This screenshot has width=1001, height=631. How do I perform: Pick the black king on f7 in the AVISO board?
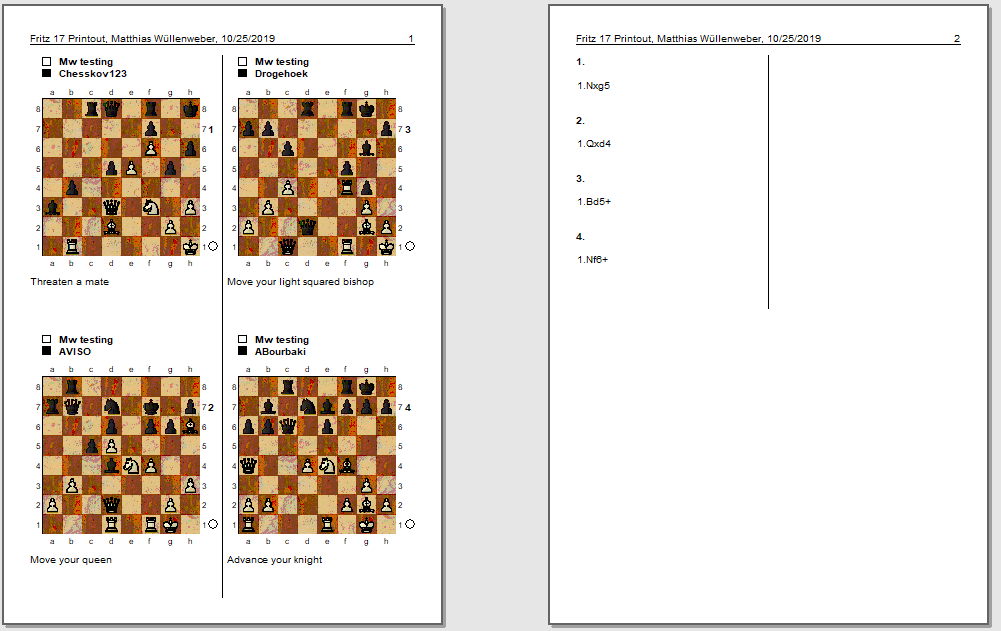150,407
